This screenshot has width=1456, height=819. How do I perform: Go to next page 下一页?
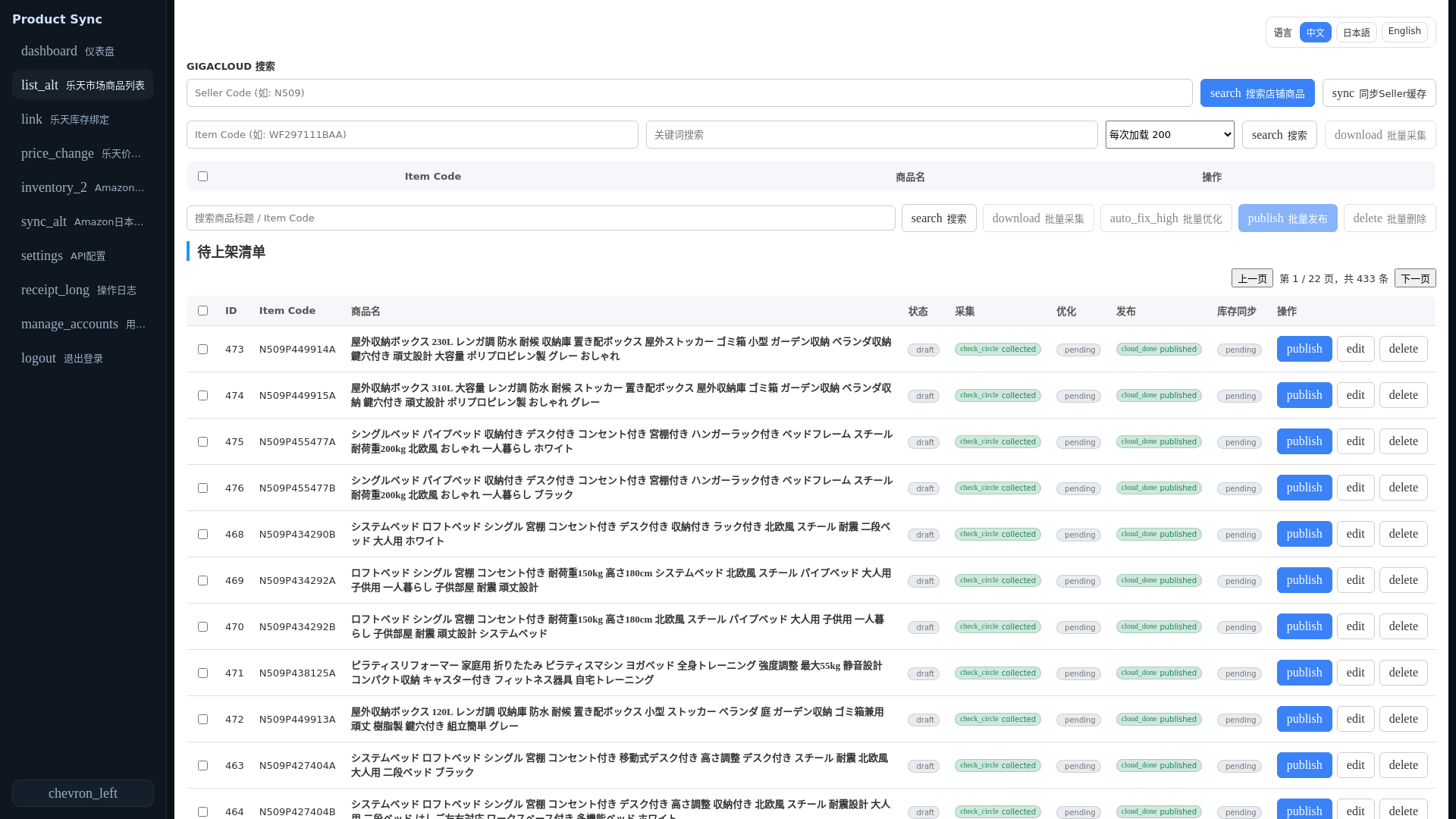click(1415, 278)
